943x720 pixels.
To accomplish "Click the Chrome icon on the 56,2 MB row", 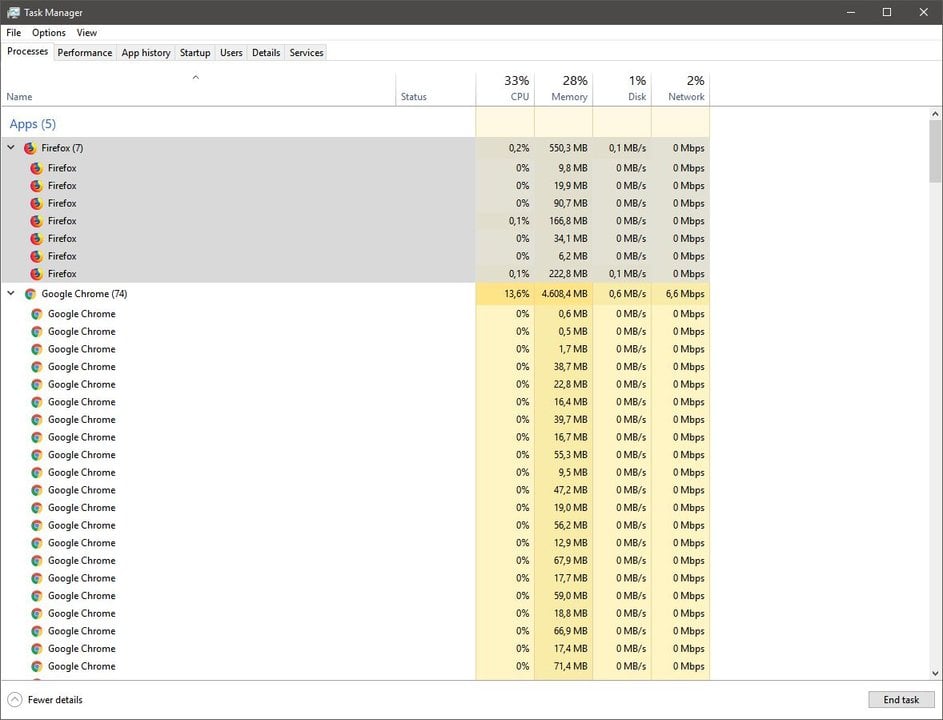I will (x=37, y=526).
